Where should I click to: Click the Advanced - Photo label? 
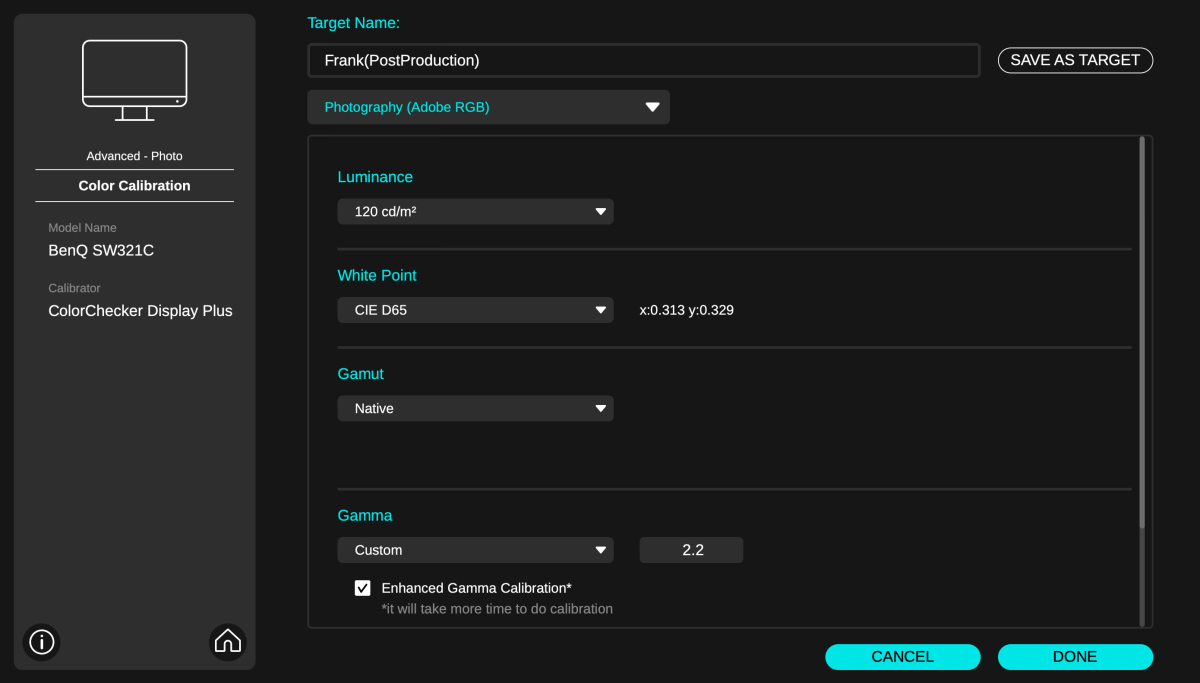(x=135, y=156)
